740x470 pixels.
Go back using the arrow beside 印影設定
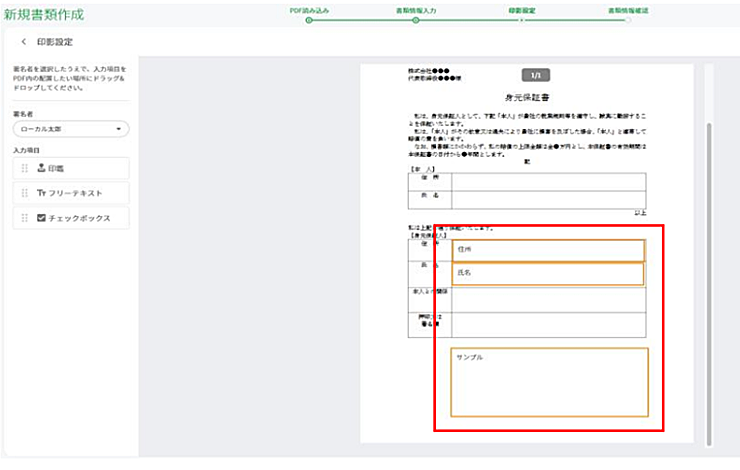point(24,42)
